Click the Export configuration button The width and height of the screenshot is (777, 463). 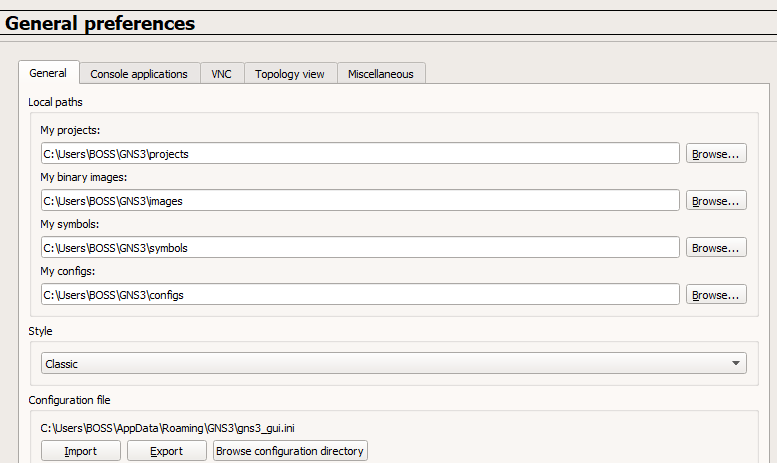point(167,451)
